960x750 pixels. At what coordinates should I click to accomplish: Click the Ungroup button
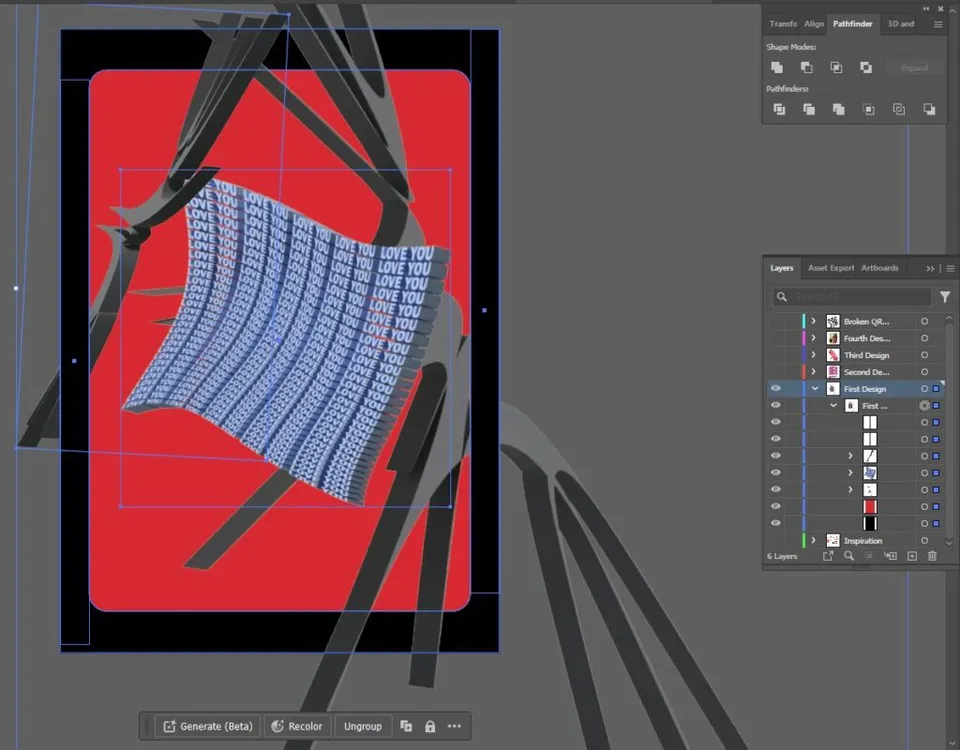click(362, 726)
